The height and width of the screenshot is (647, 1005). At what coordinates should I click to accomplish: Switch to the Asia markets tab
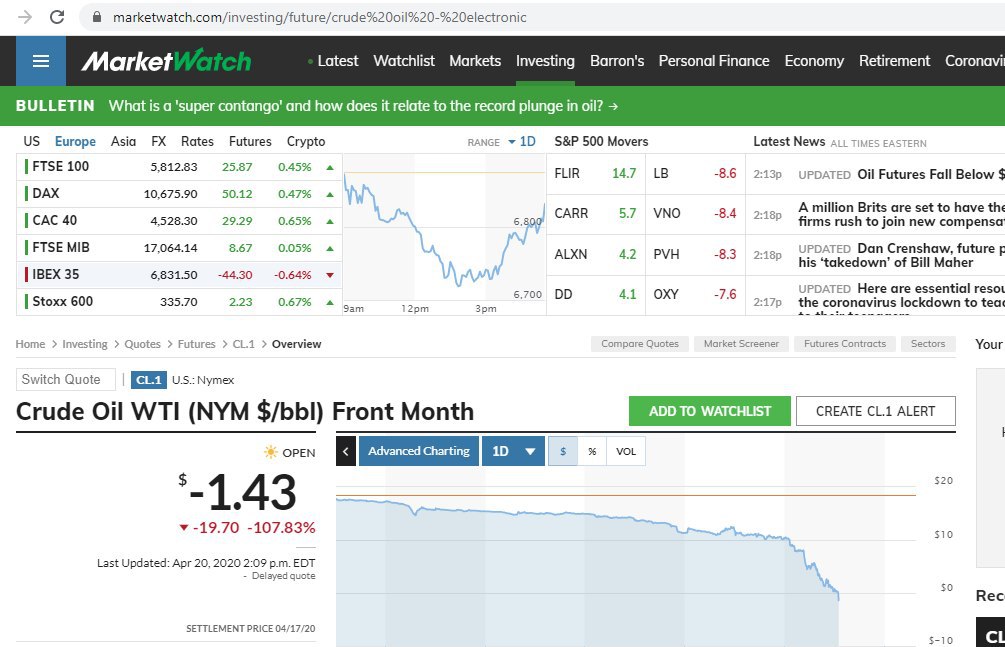(123, 142)
